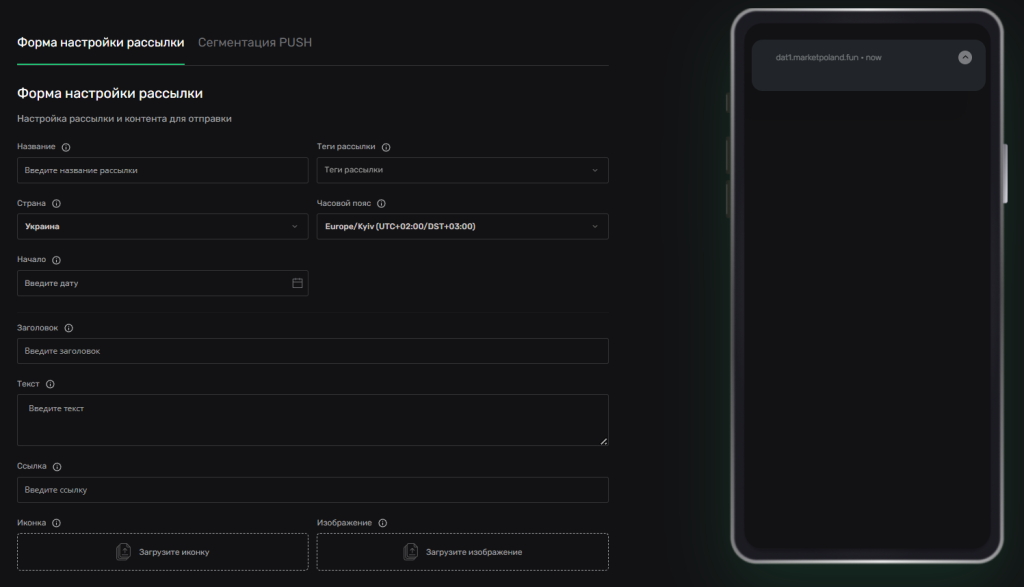Collapse the notification preview chevron on phone
The height and width of the screenshot is (587, 1024).
(965, 58)
